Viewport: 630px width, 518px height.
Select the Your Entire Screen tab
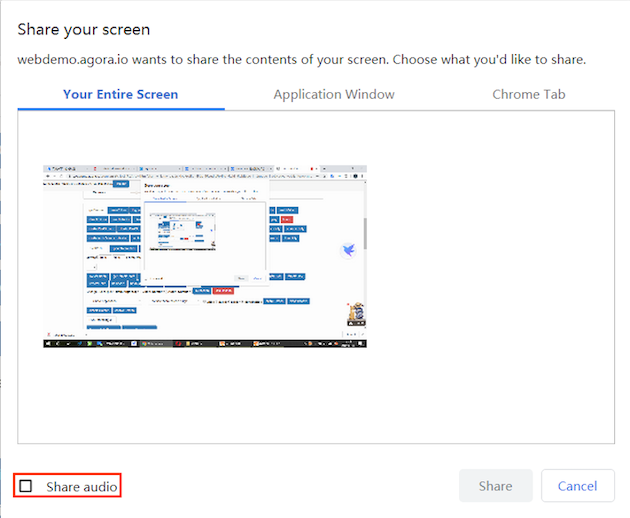pyautogui.click(x=120, y=95)
